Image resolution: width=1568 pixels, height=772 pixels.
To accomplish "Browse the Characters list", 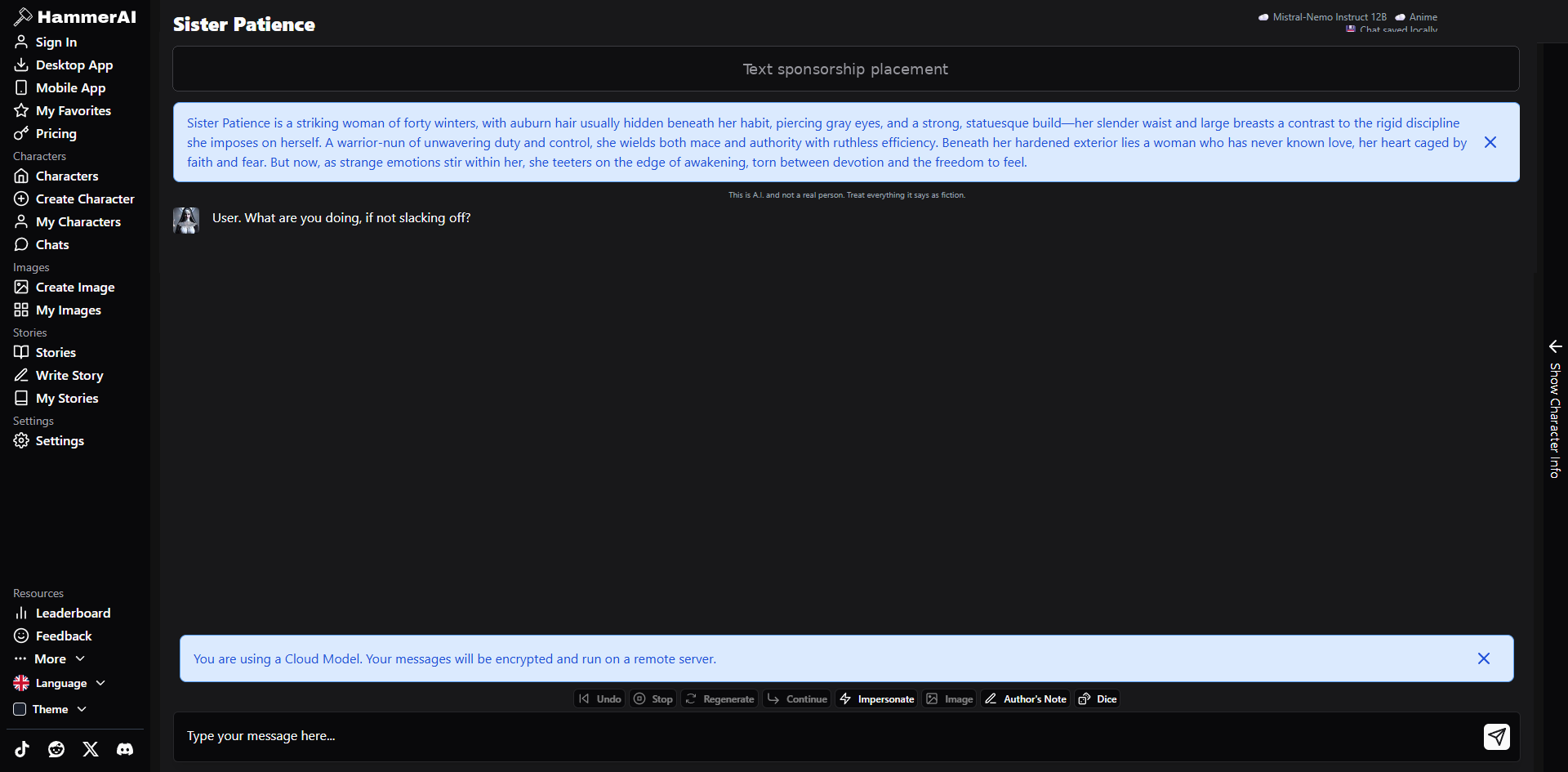I will 56,176.
